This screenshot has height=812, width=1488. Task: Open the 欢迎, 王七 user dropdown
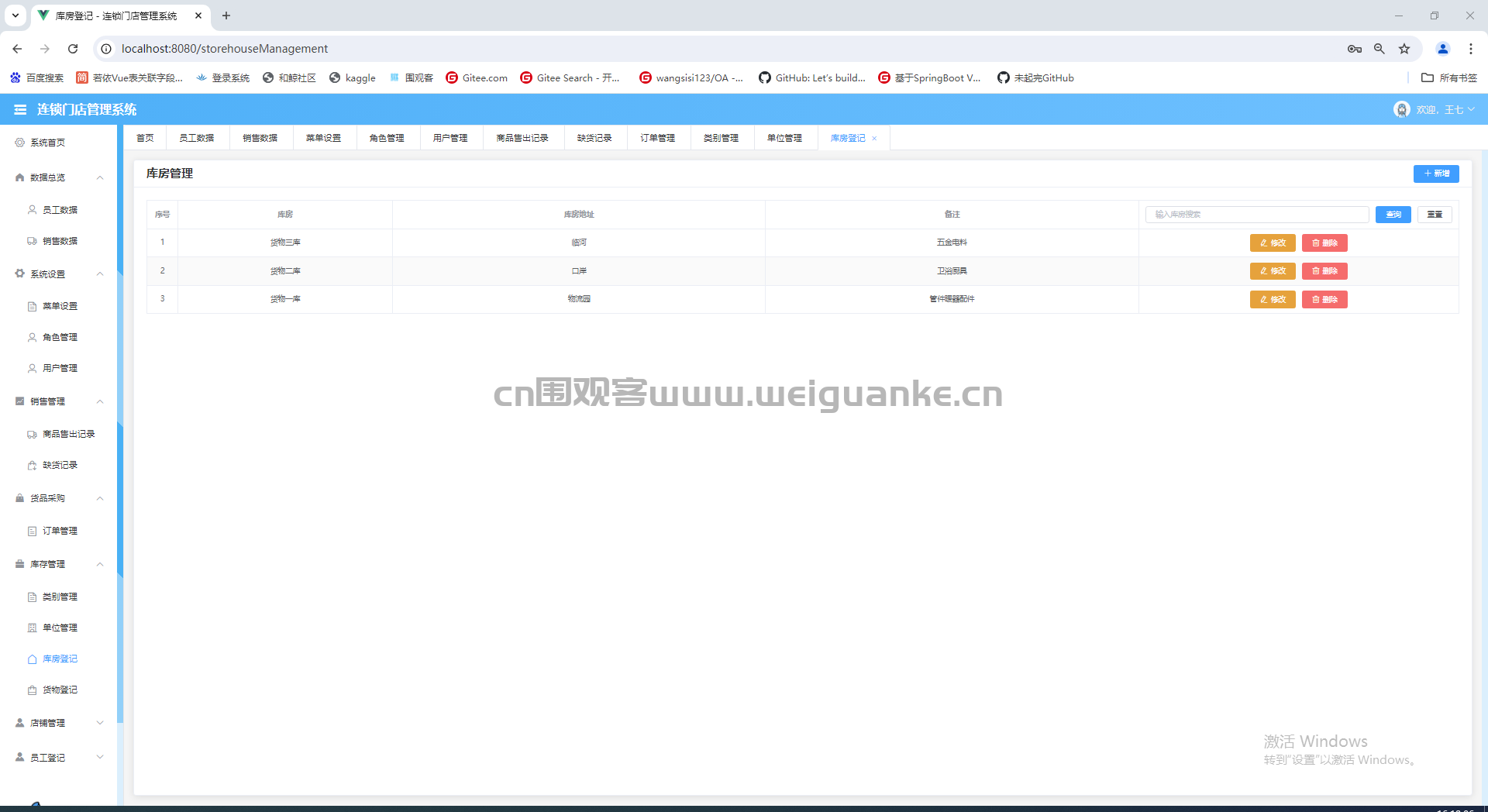click(x=1445, y=110)
